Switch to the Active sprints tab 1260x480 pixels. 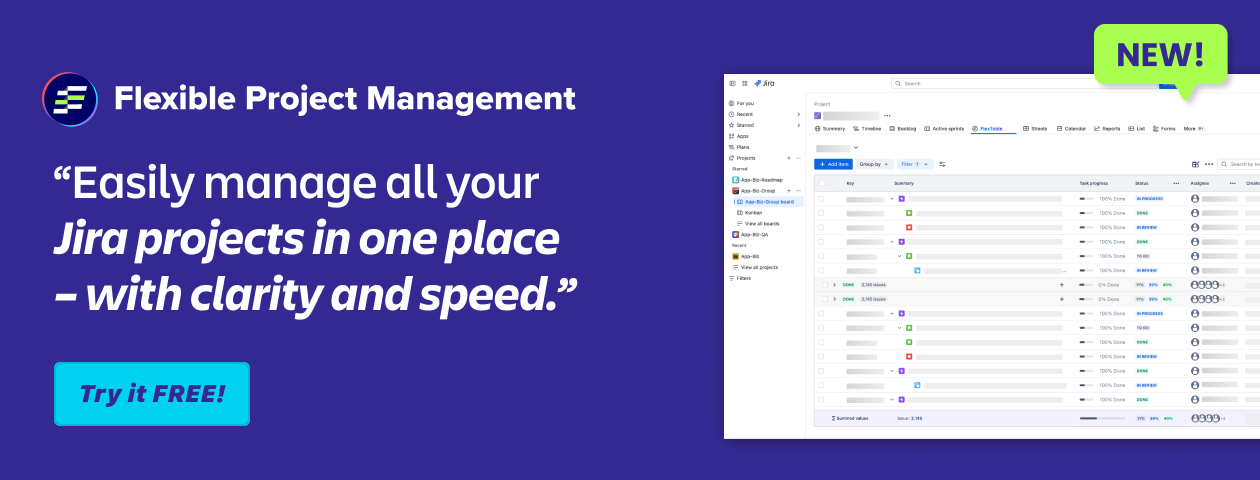click(945, 129)
